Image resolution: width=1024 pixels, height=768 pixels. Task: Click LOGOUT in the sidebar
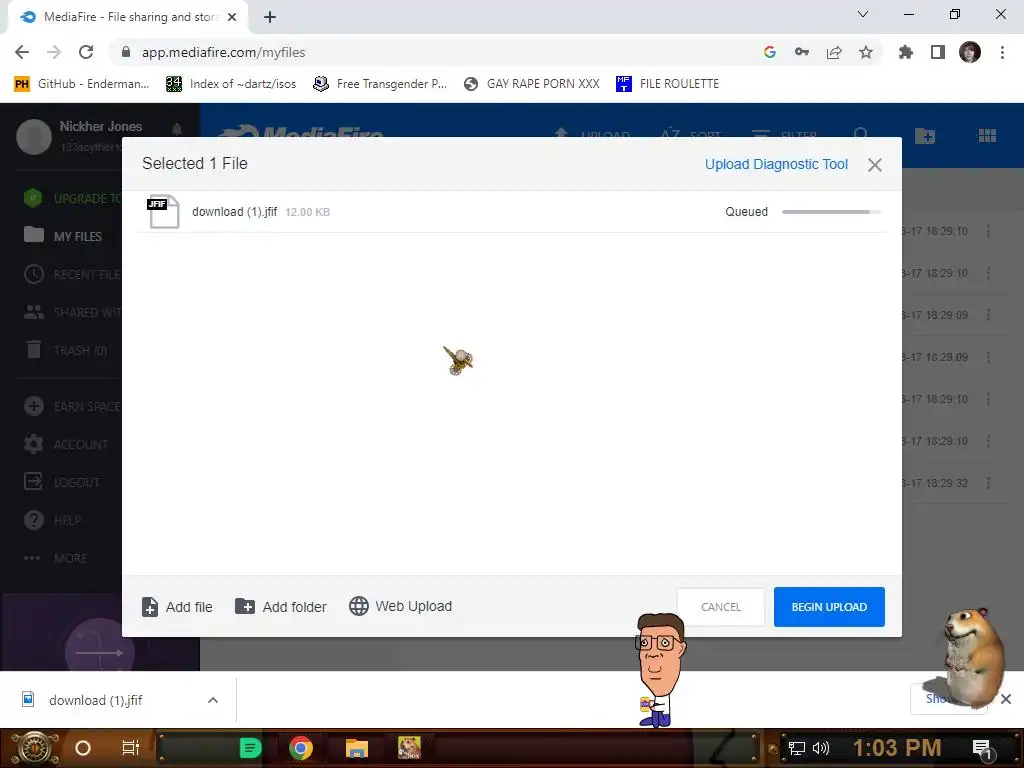click(62, 482)
